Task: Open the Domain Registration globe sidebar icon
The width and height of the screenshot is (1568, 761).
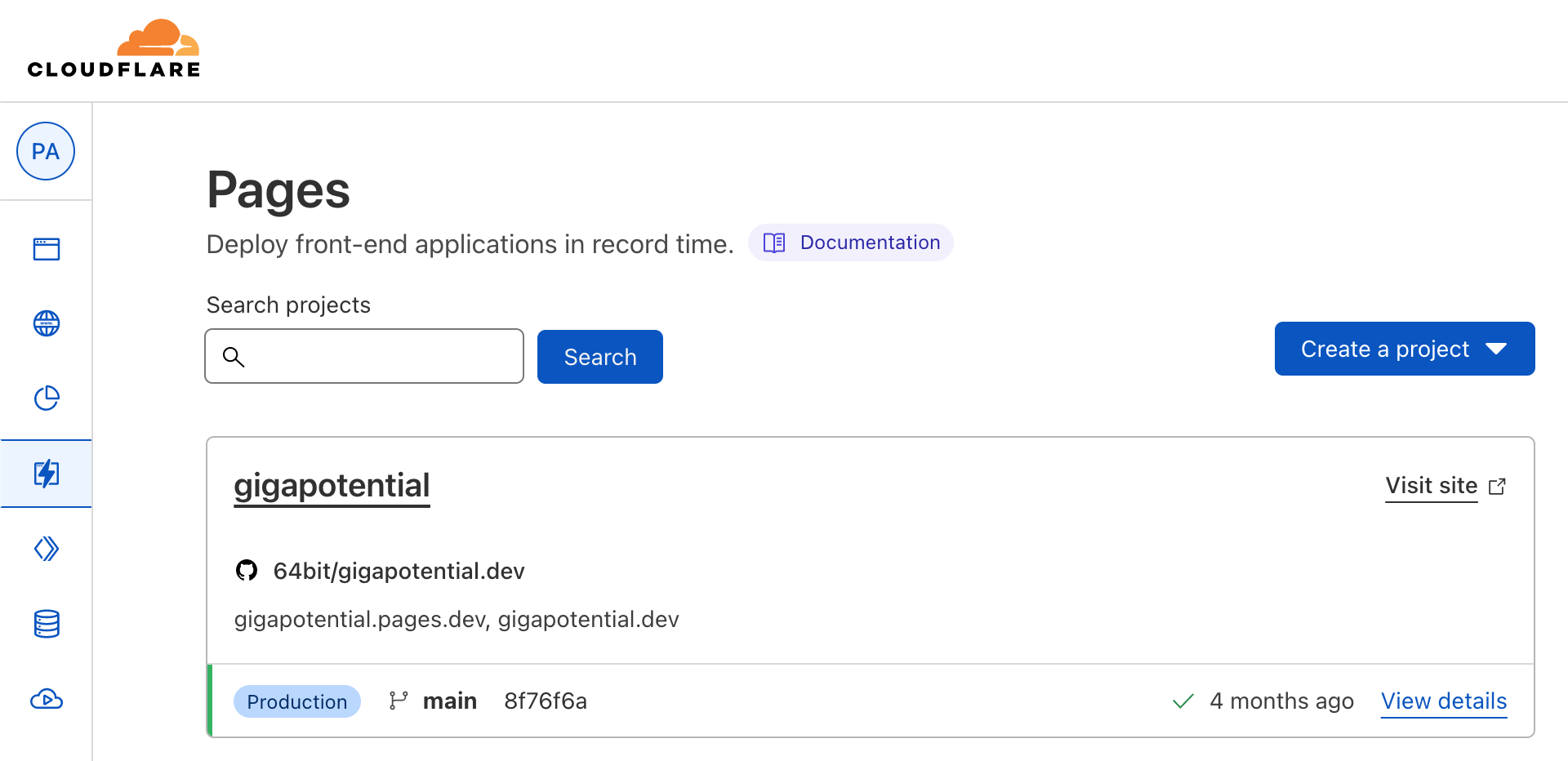Action: (47, 323)
